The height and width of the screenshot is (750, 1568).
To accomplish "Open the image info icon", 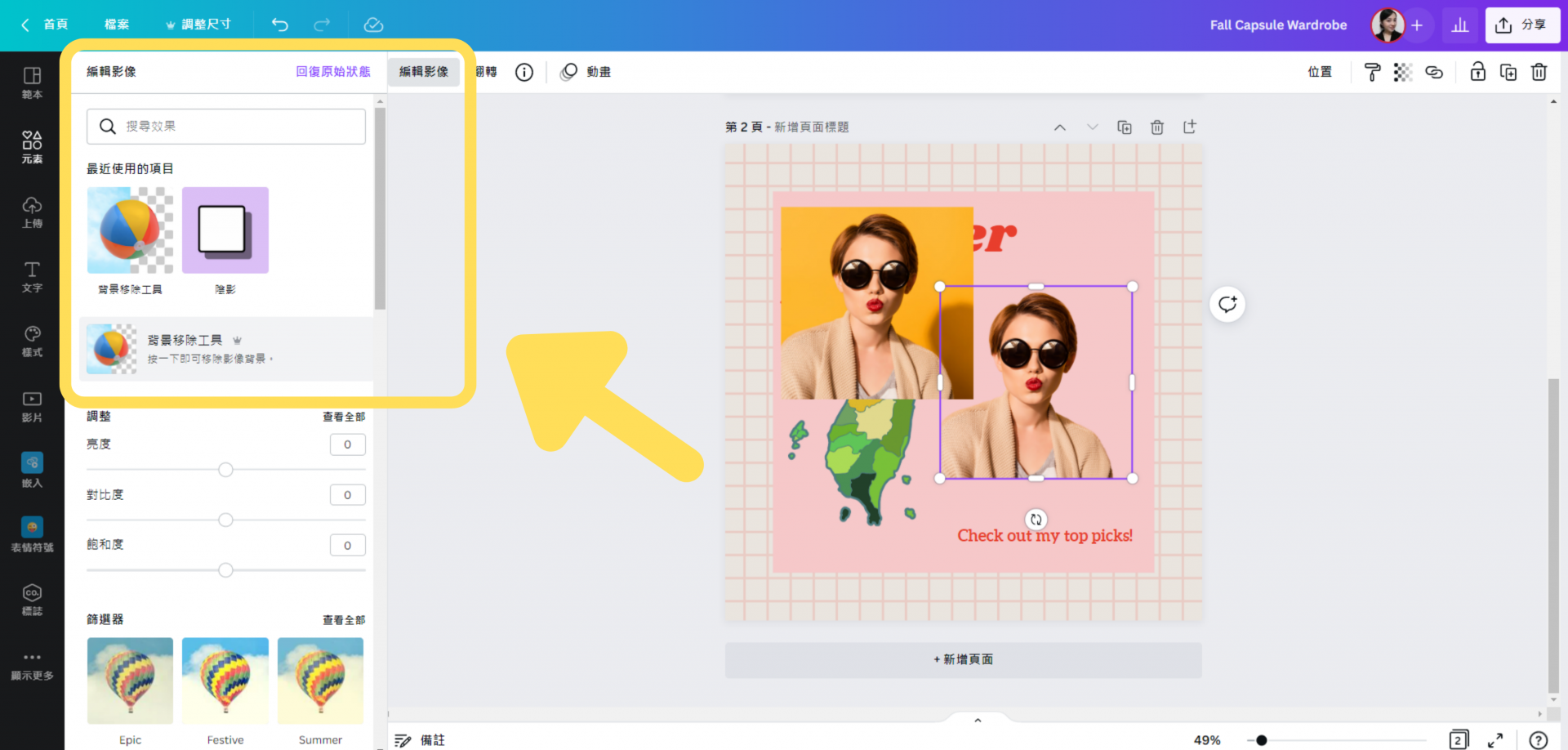I will [x=524, y=72].
